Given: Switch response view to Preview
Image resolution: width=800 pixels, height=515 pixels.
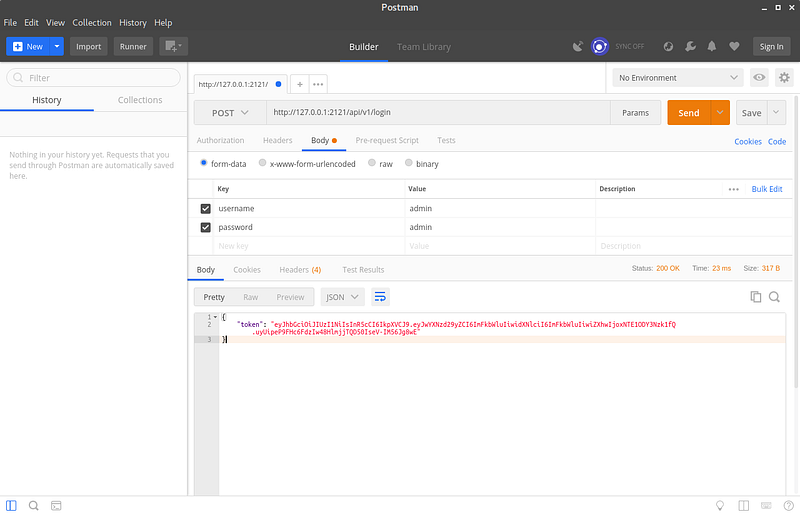Looking at the screenshot, I should click(290, 297).
